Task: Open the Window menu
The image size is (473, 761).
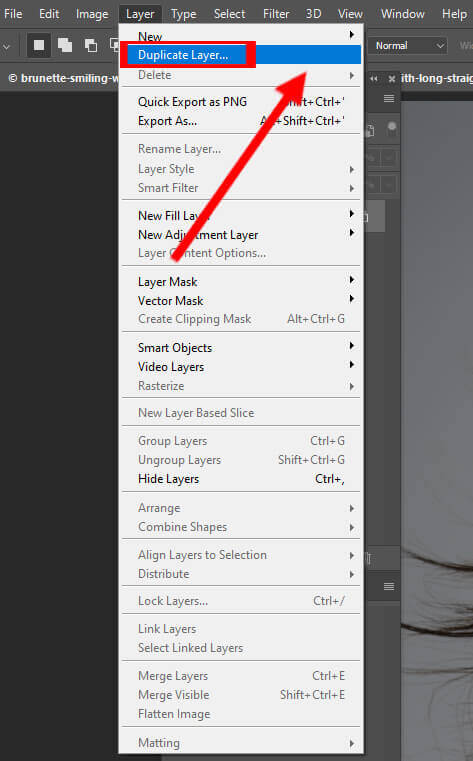Action: [x=402, y=14]
